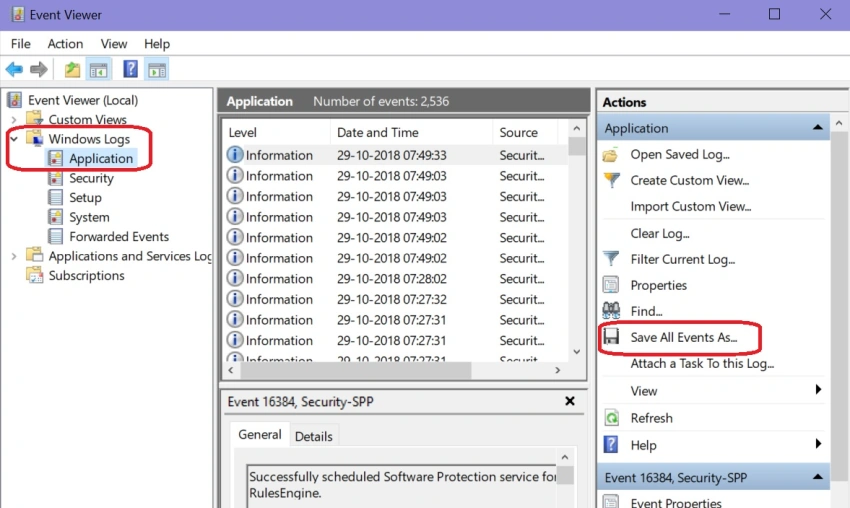Screen dimensions: 850x508
Task: Collapse the Event 16384 actions section
Action: [817, 478]
